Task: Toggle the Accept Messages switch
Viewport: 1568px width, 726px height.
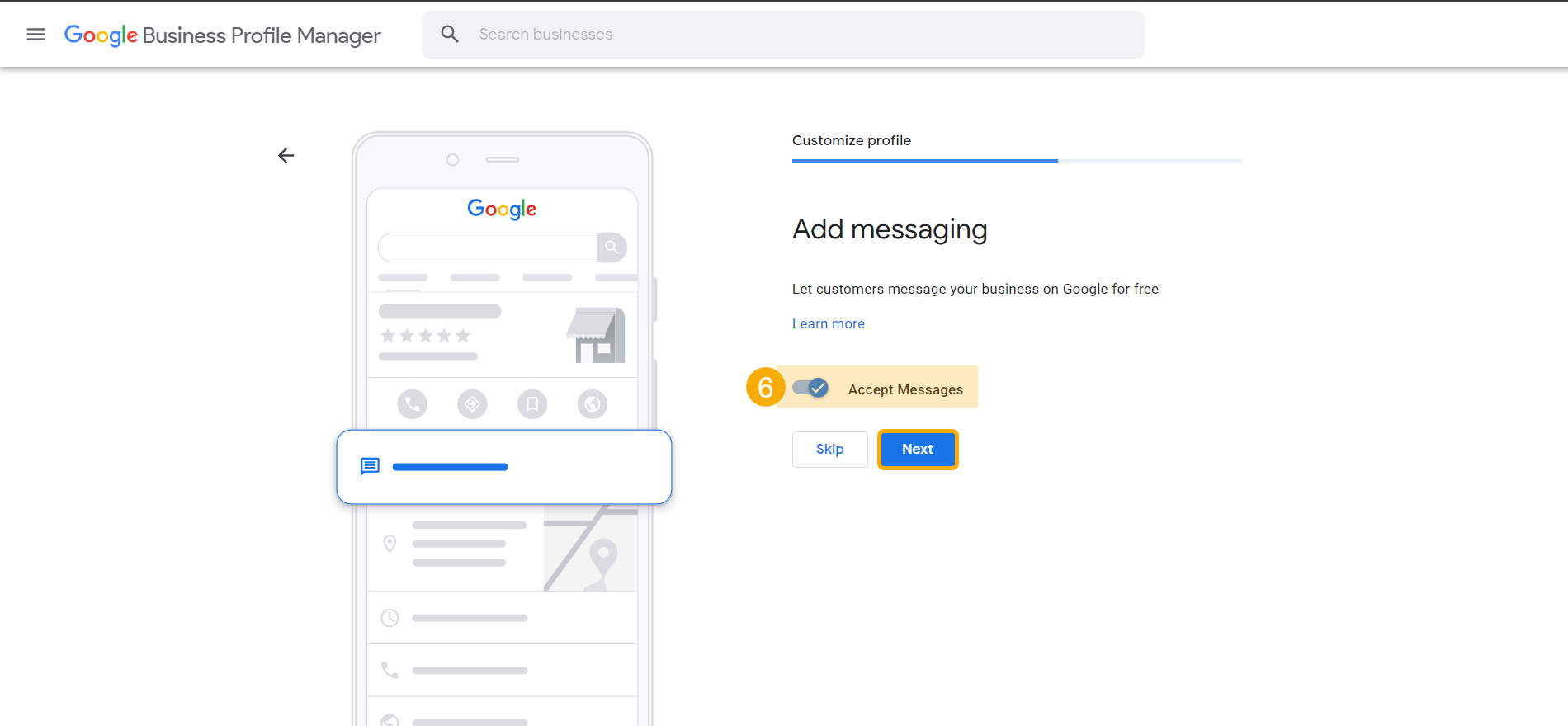Action: (x=810, y=388)
